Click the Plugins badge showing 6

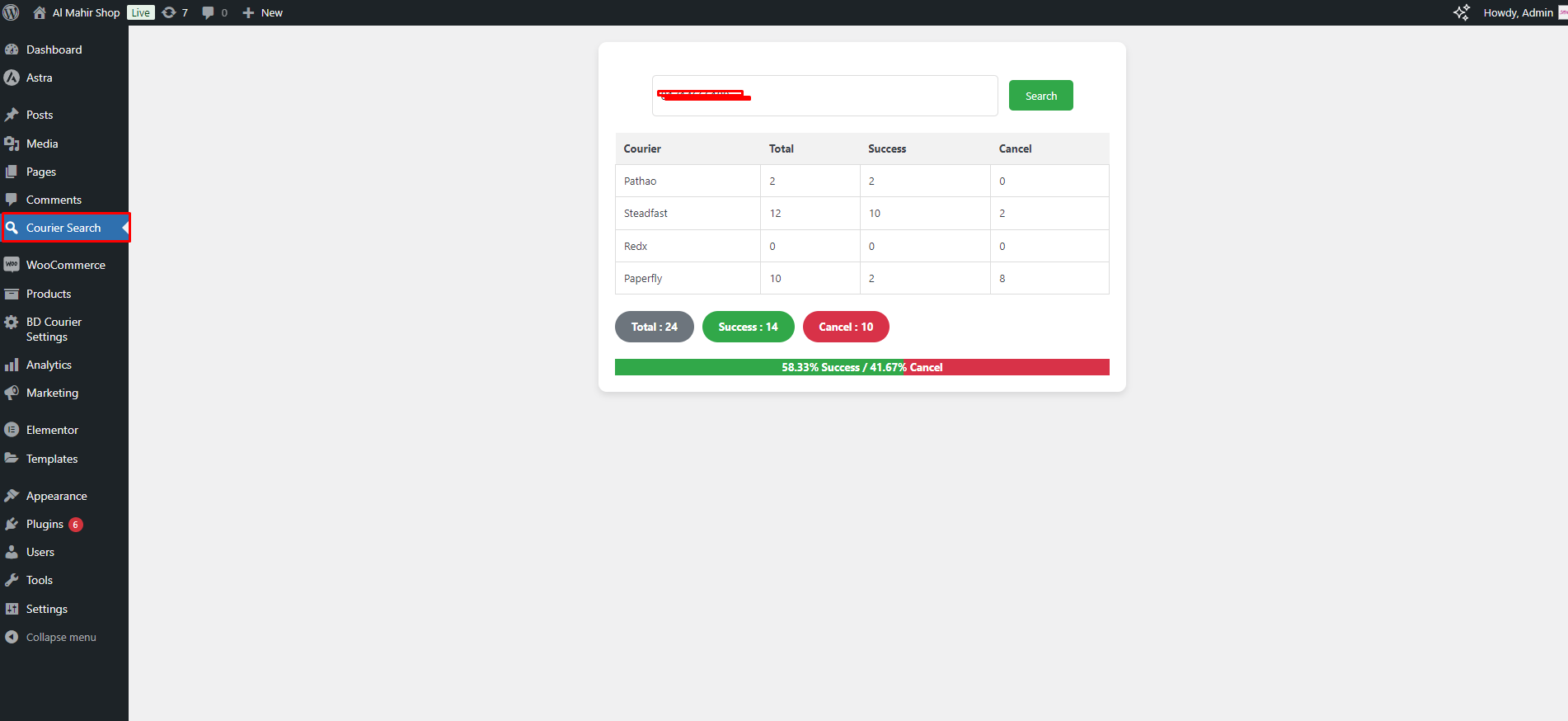[76, 525]
